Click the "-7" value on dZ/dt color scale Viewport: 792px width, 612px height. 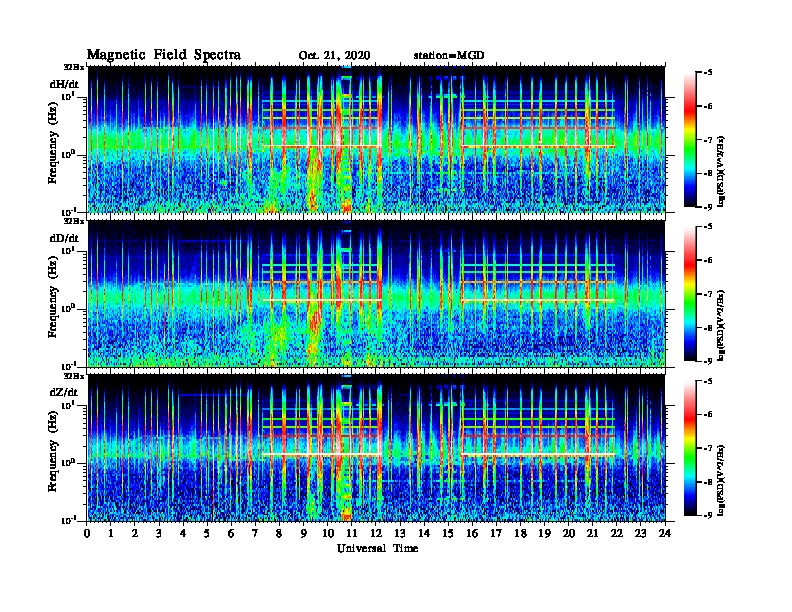point(708,448)
